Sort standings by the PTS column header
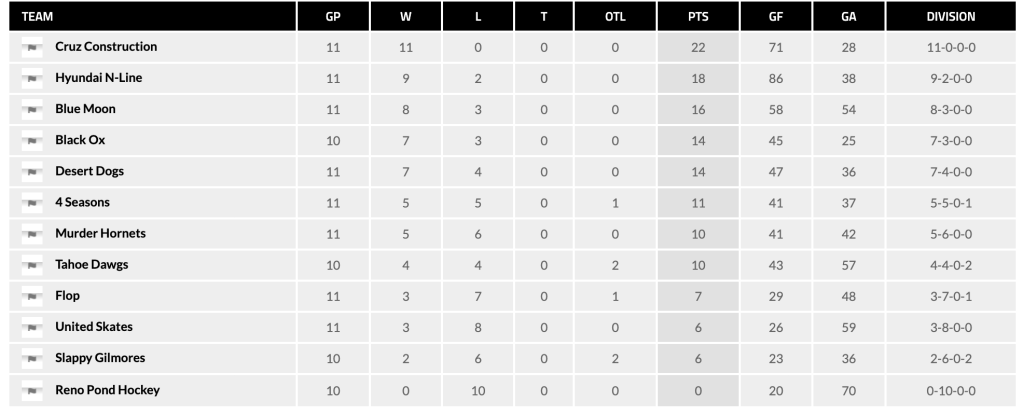 click(698, 17)
